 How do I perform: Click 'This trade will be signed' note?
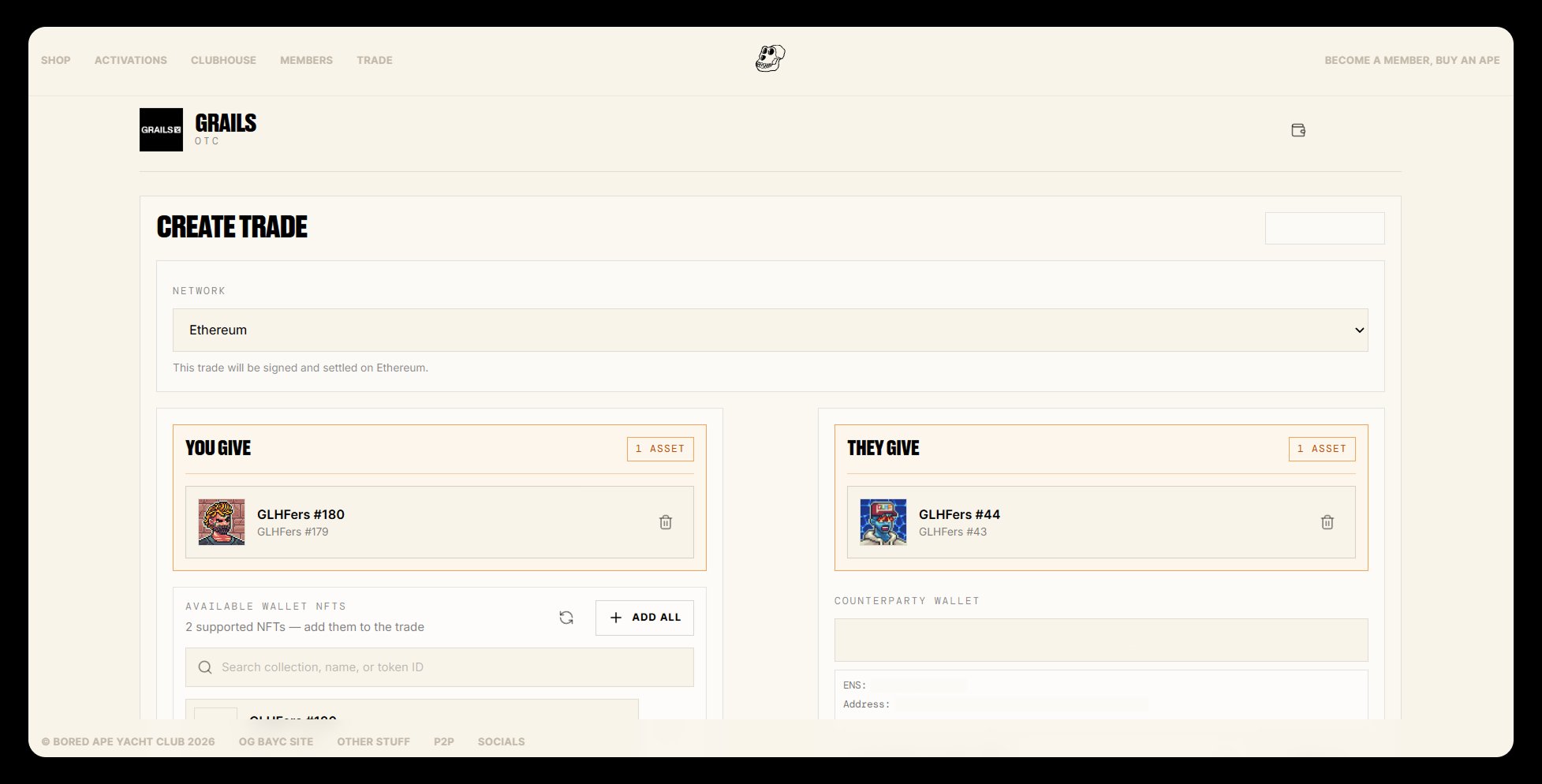point(301,368)
